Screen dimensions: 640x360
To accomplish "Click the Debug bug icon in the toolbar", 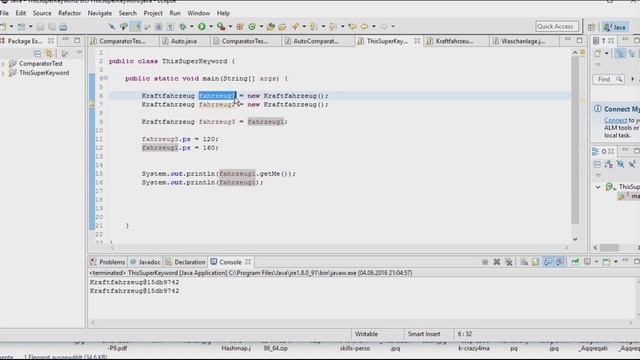I will (182, 27).
